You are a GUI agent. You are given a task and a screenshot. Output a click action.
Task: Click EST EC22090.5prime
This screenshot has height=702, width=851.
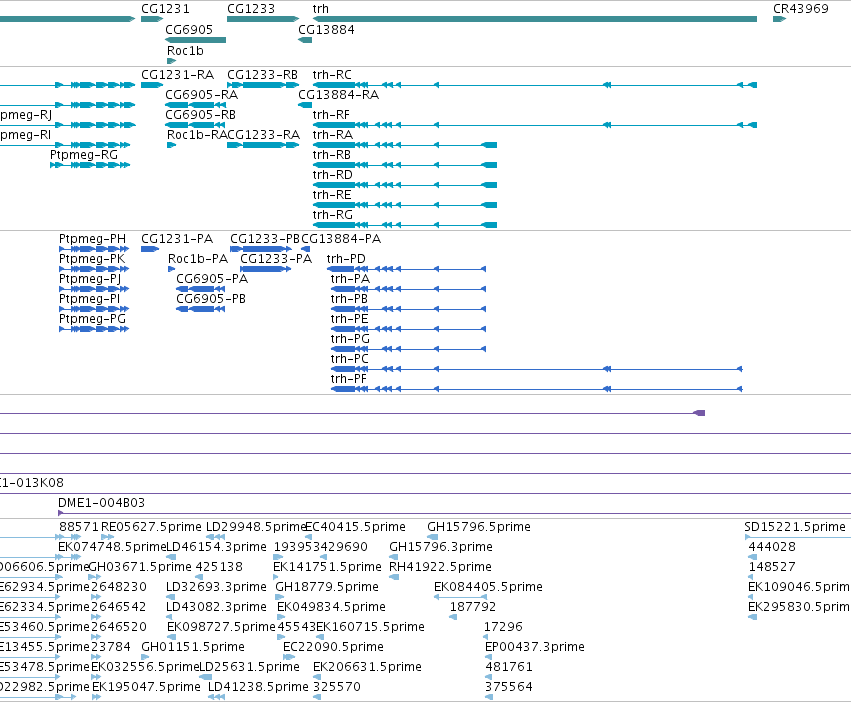tap(333, 647)
